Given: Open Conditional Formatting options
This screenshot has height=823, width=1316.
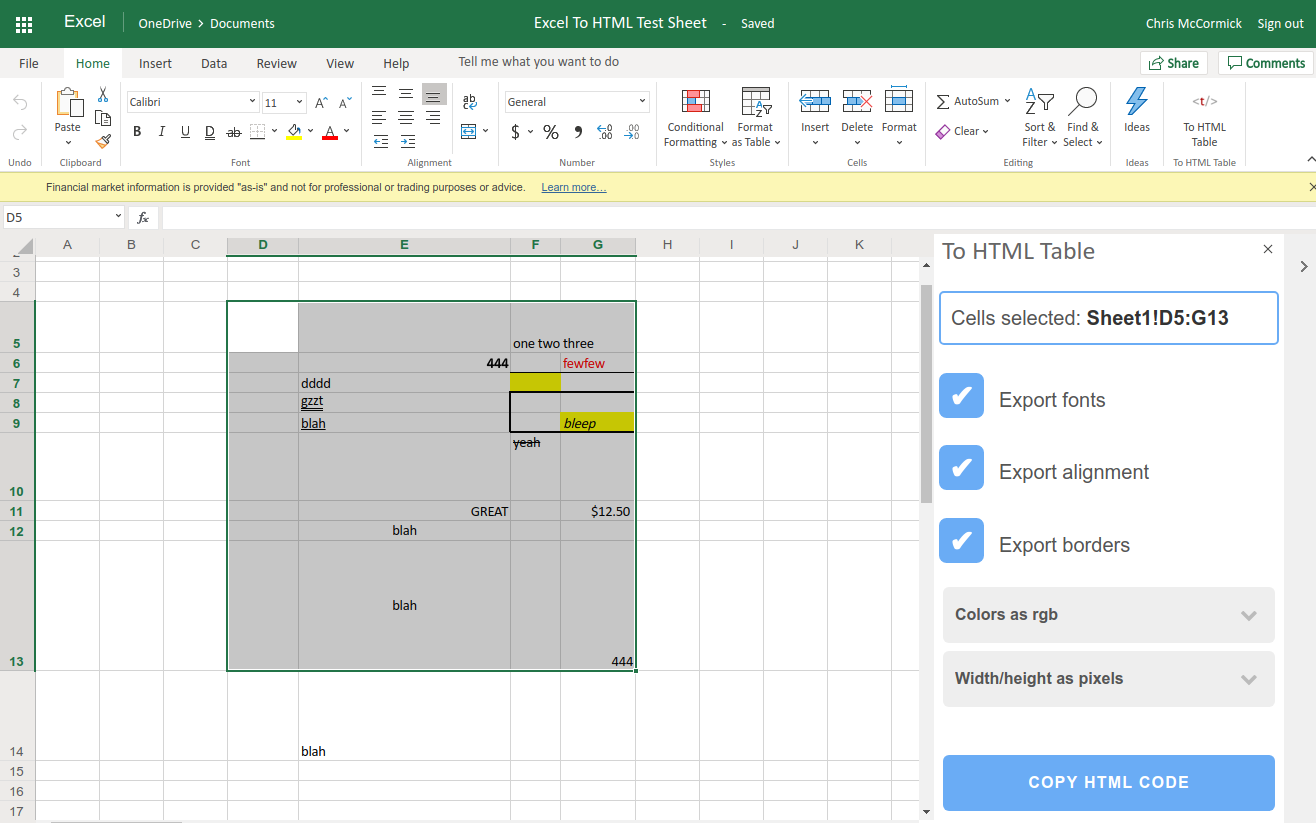Looking at the screenshot, I should (695, 118).
